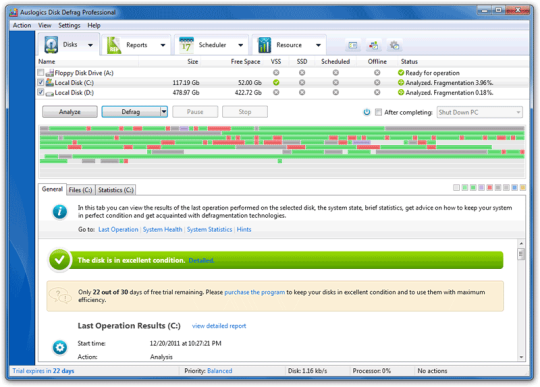The height and width of the screenshot is (387, 540).
Task: Click the blue legend color swatch
Action: pyautogui.click(x=514, y=188)
